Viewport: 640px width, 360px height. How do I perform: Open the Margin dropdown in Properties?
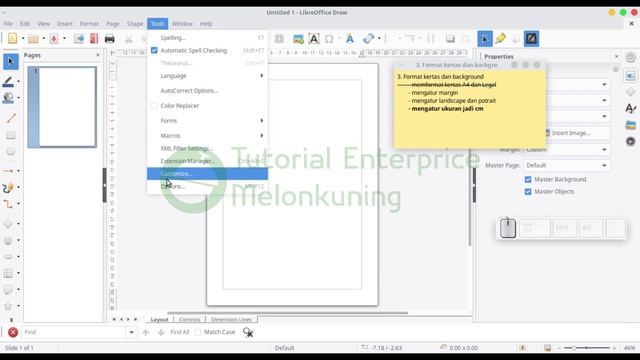click(x=567, y=149)
